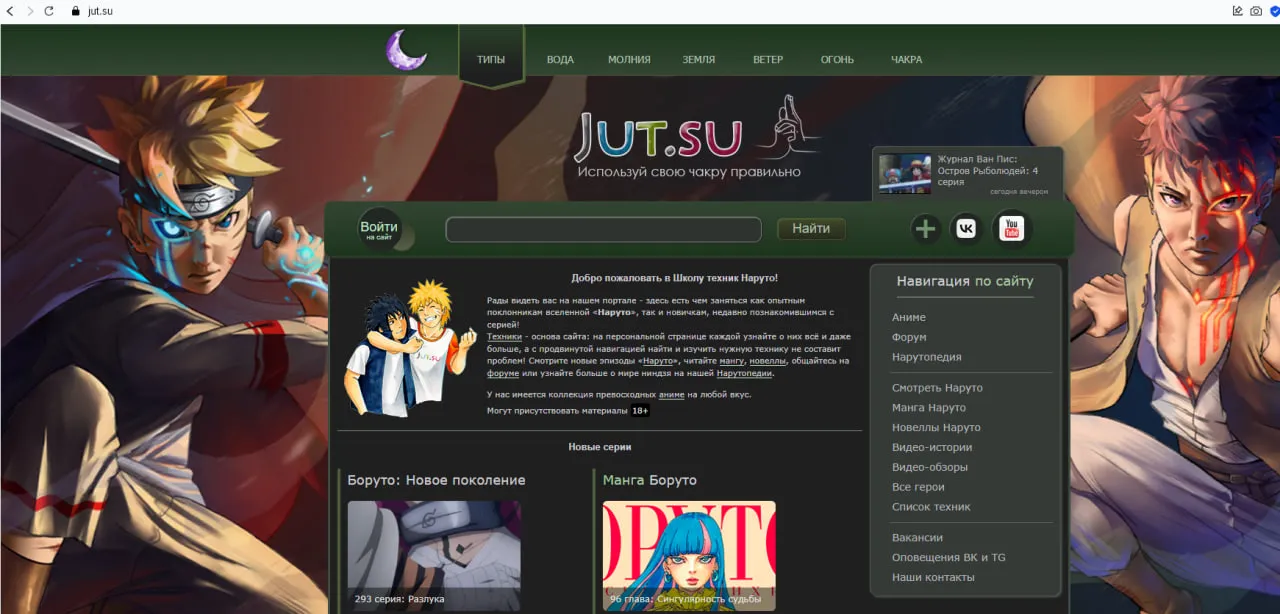Screen dimensions: 1280x614
Task: Click the Добро пожаловать welcome heading
Action: point(675,278)
